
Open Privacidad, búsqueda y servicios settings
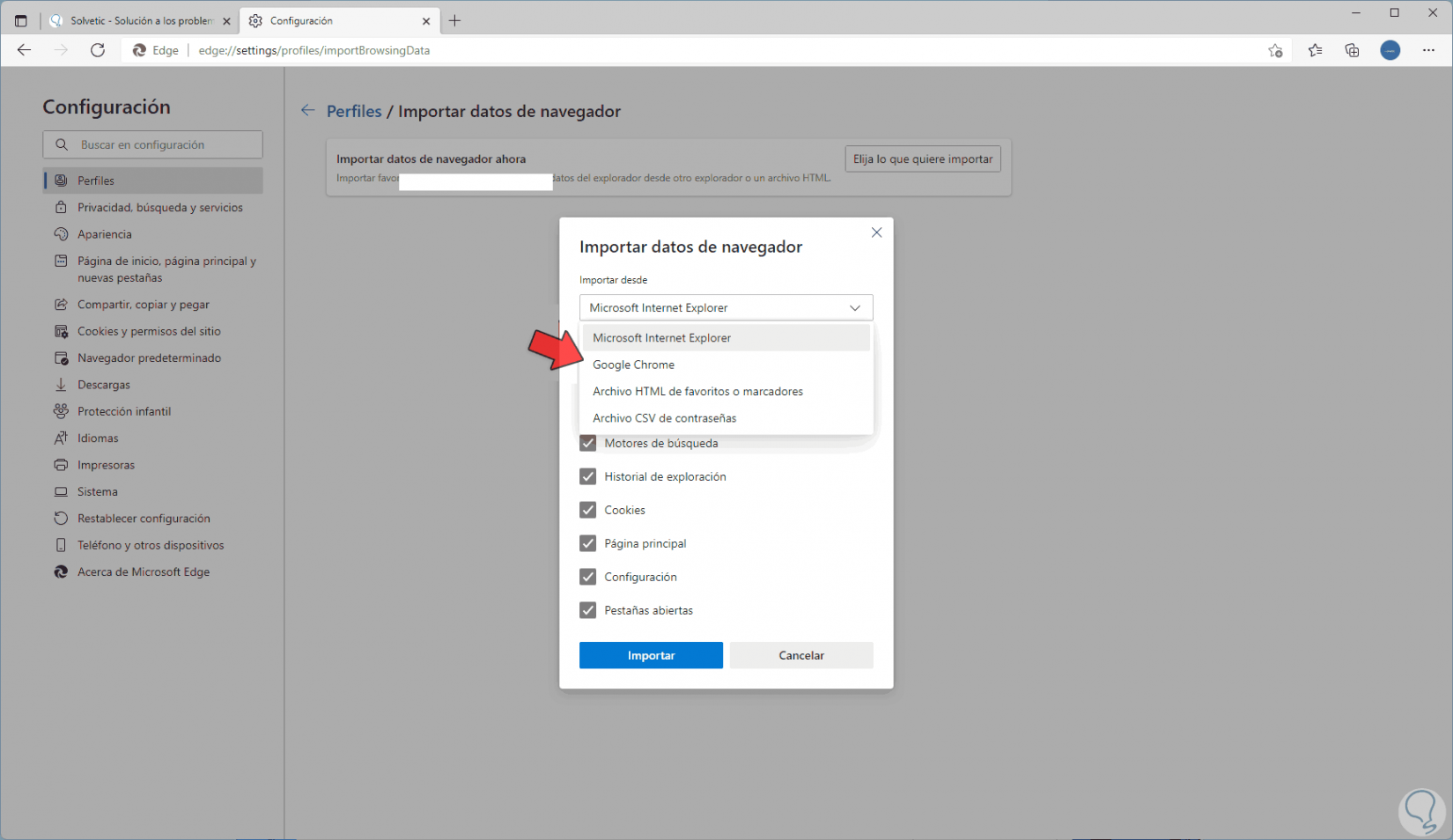(153, 208)
